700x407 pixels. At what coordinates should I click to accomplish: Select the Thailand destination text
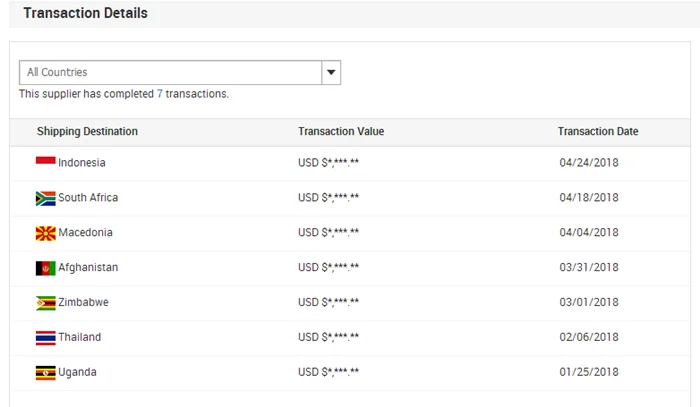pos(79,338)
